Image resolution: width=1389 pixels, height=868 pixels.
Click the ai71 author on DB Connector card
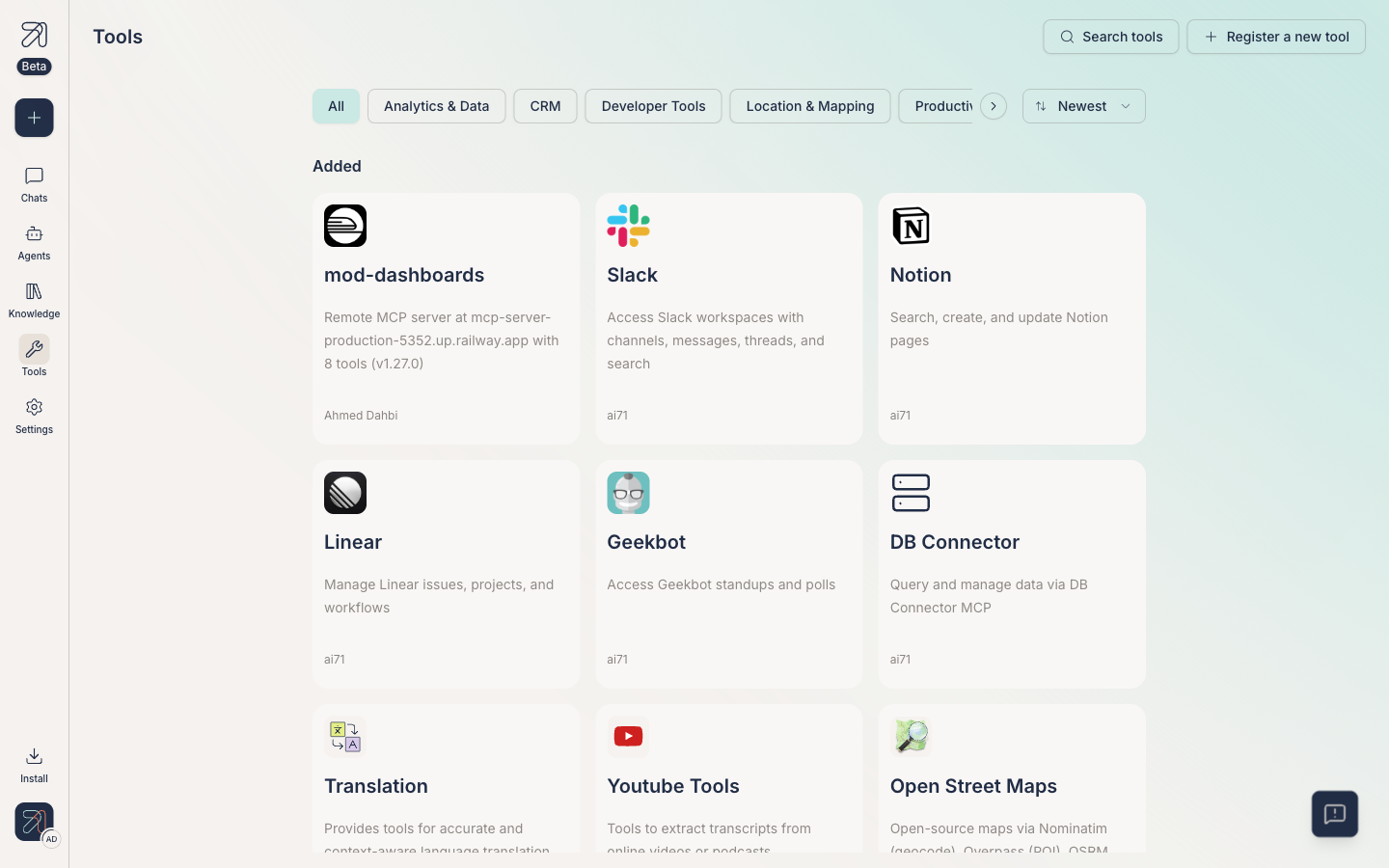tap(900, 660)
